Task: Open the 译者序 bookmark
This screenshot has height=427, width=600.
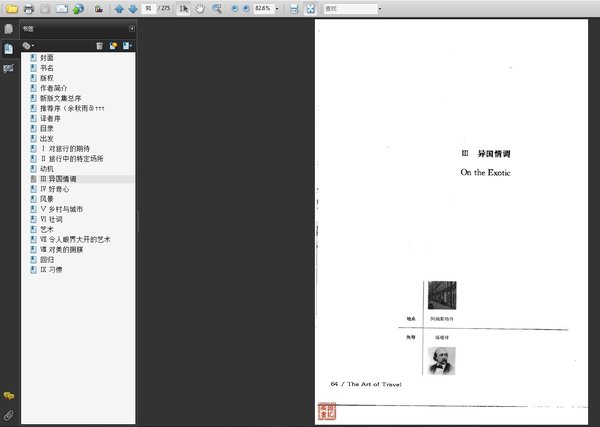Action: click(x=50, y=119)
